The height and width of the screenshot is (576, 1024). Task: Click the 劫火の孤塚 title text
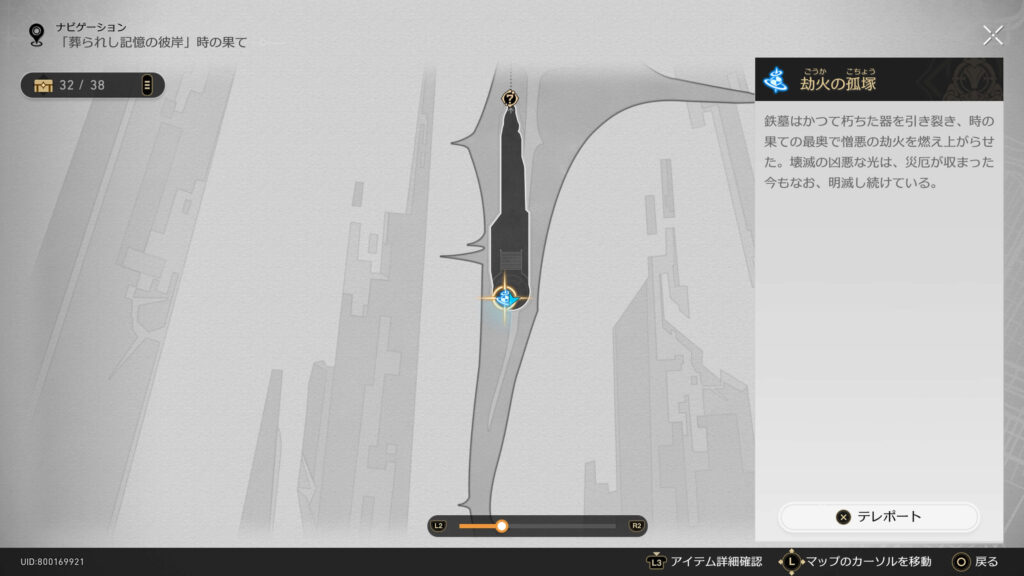pos(838,83)
